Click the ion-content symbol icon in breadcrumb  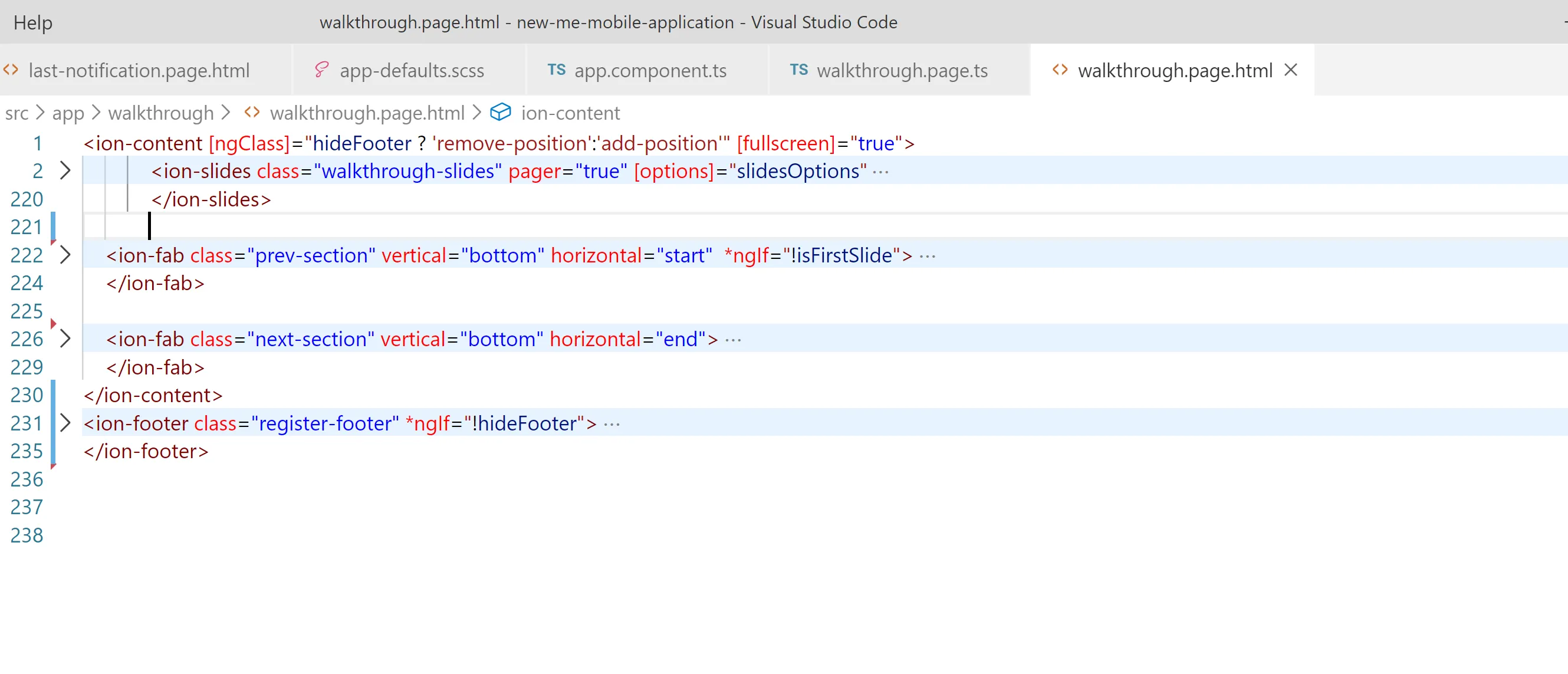coord(500,113)
